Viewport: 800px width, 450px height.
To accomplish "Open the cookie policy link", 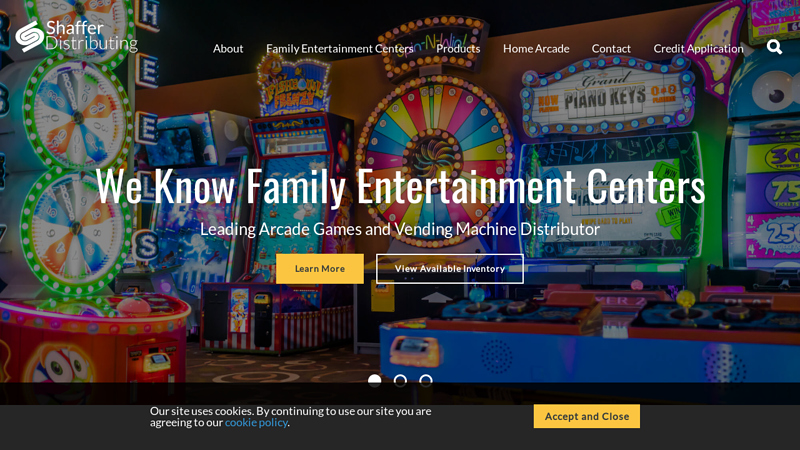I will point(256,422).
